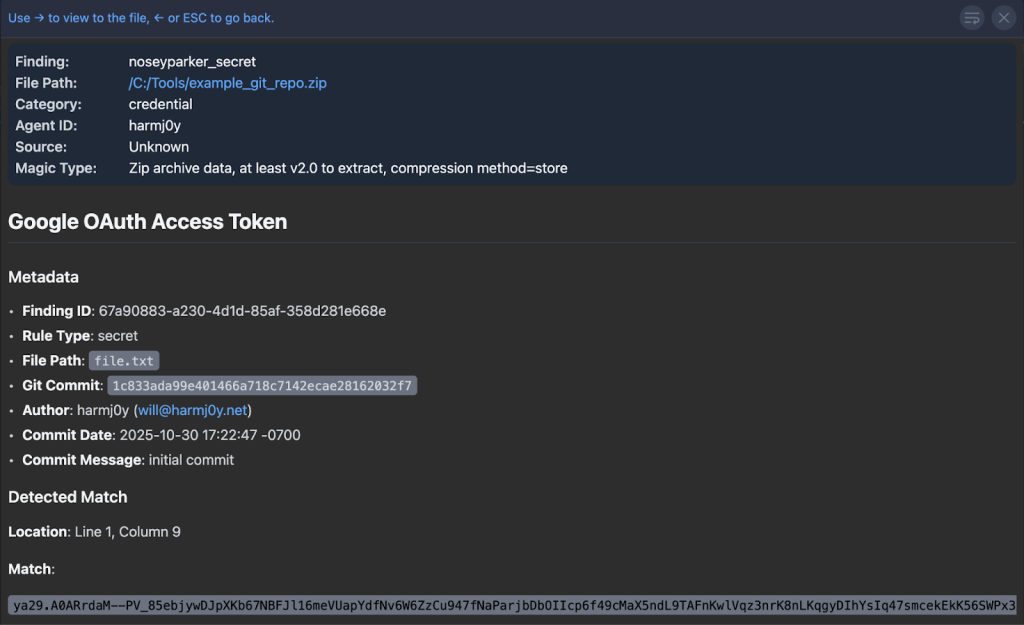Click the credential category value
This screenshot has height=625, width=1024.
pyautogui.click(x=160, y=104)
